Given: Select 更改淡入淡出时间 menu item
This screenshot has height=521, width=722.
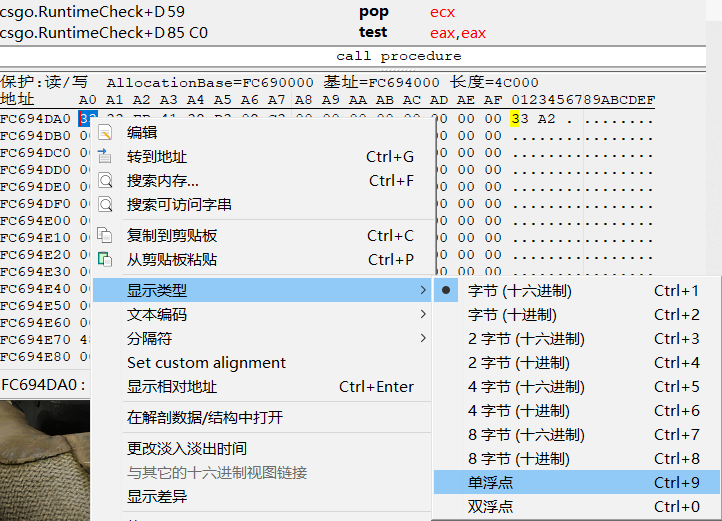Looking at the screenshot, I should point(262,448).
